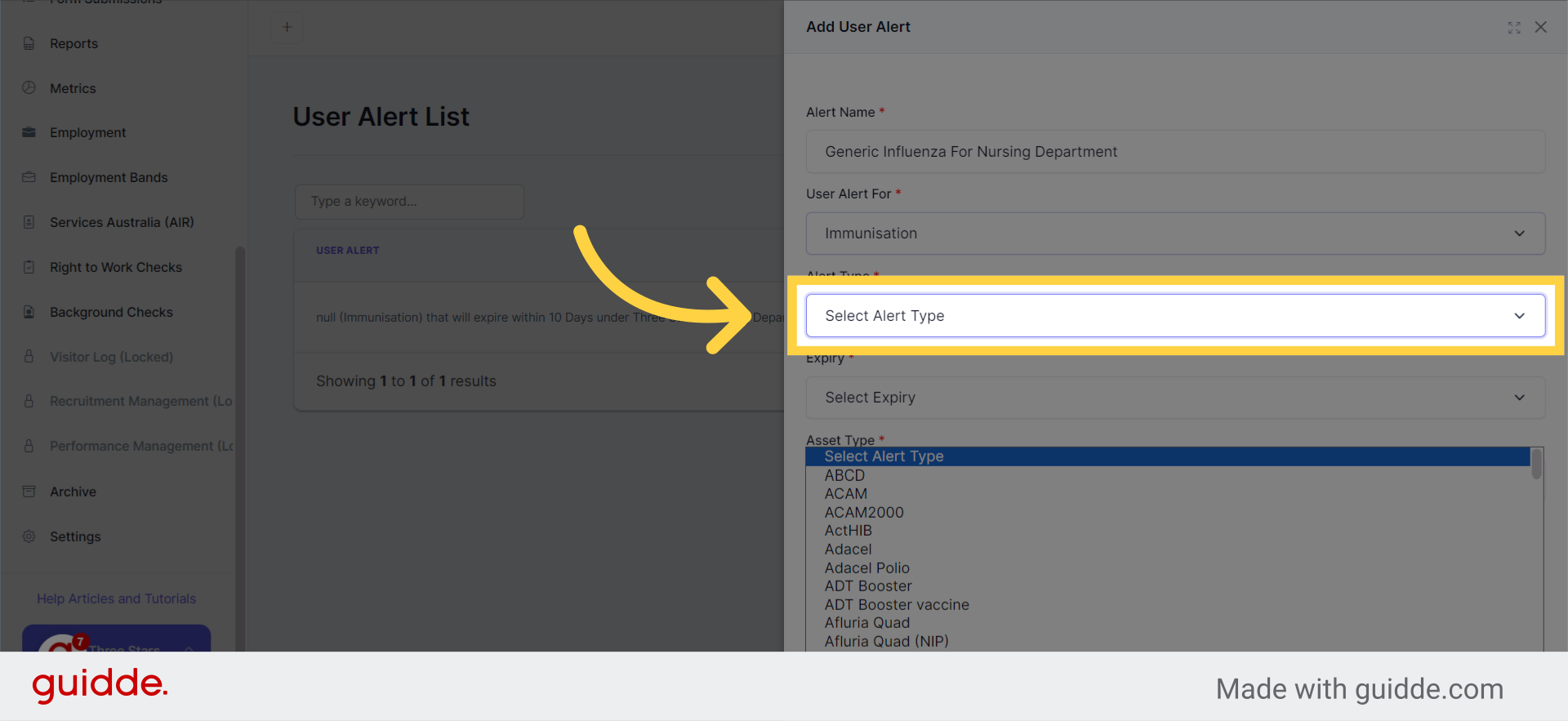Click the Recruitment Management lock icon
The height and width of the screenshot is (721, 1568).
(x=29, y=401)
